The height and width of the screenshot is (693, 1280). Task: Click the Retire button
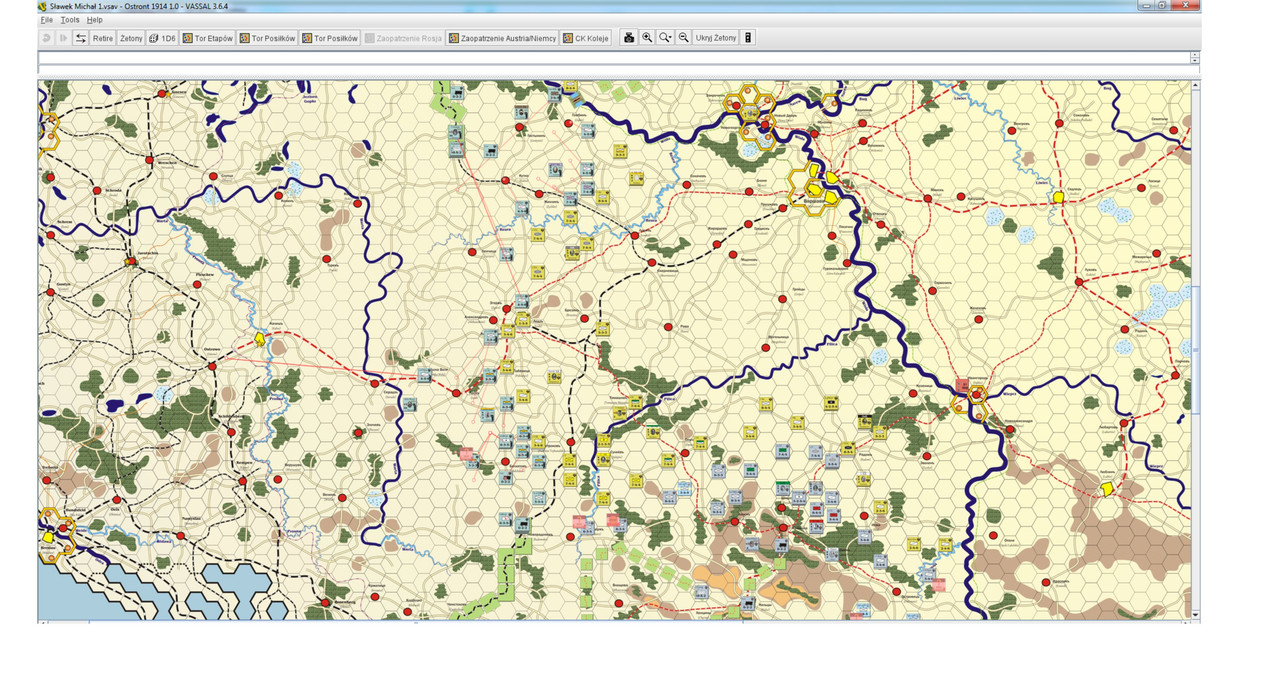click(x=103, y=38)
